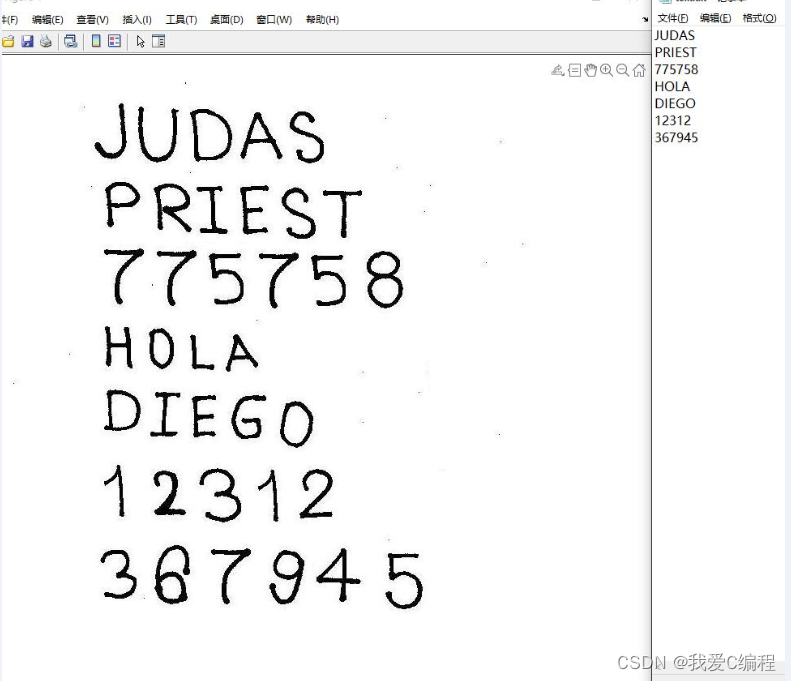Click the 367945 line in Notepad

pos(676,138)
